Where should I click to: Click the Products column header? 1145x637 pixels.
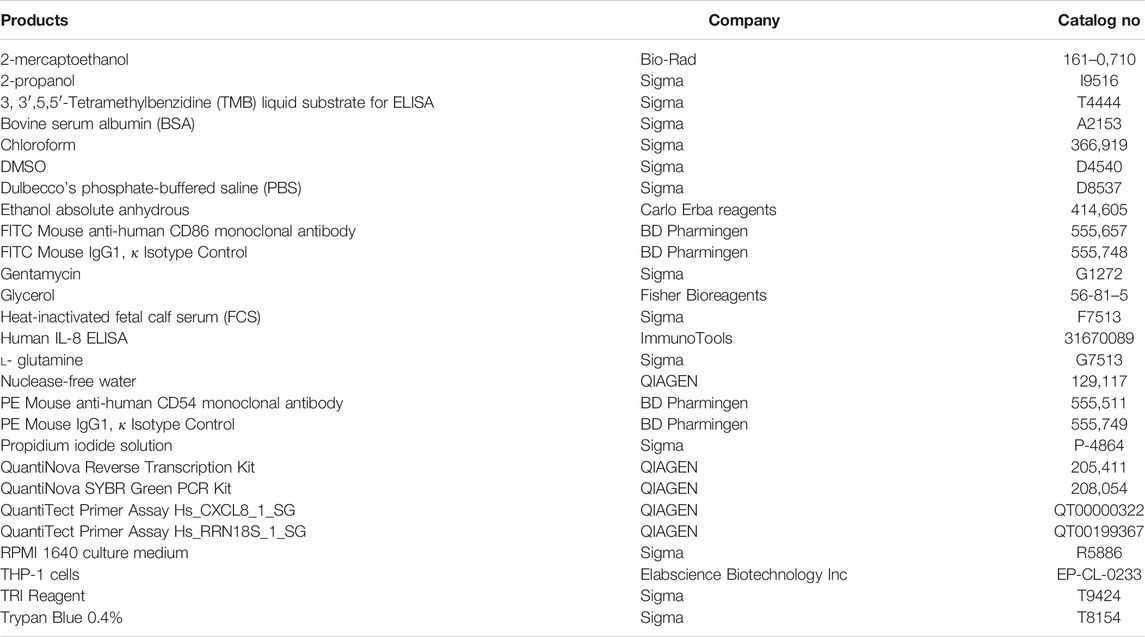[34, 20]
